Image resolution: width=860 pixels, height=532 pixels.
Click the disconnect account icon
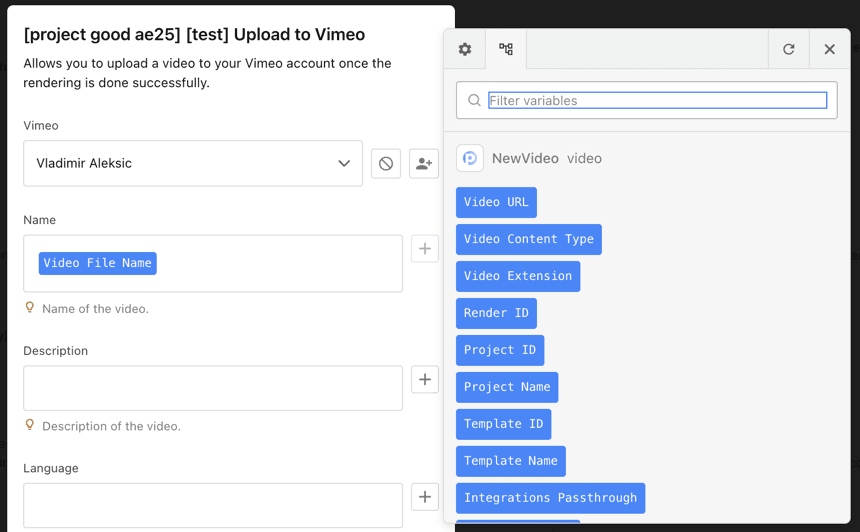click(x=386, y=163)
